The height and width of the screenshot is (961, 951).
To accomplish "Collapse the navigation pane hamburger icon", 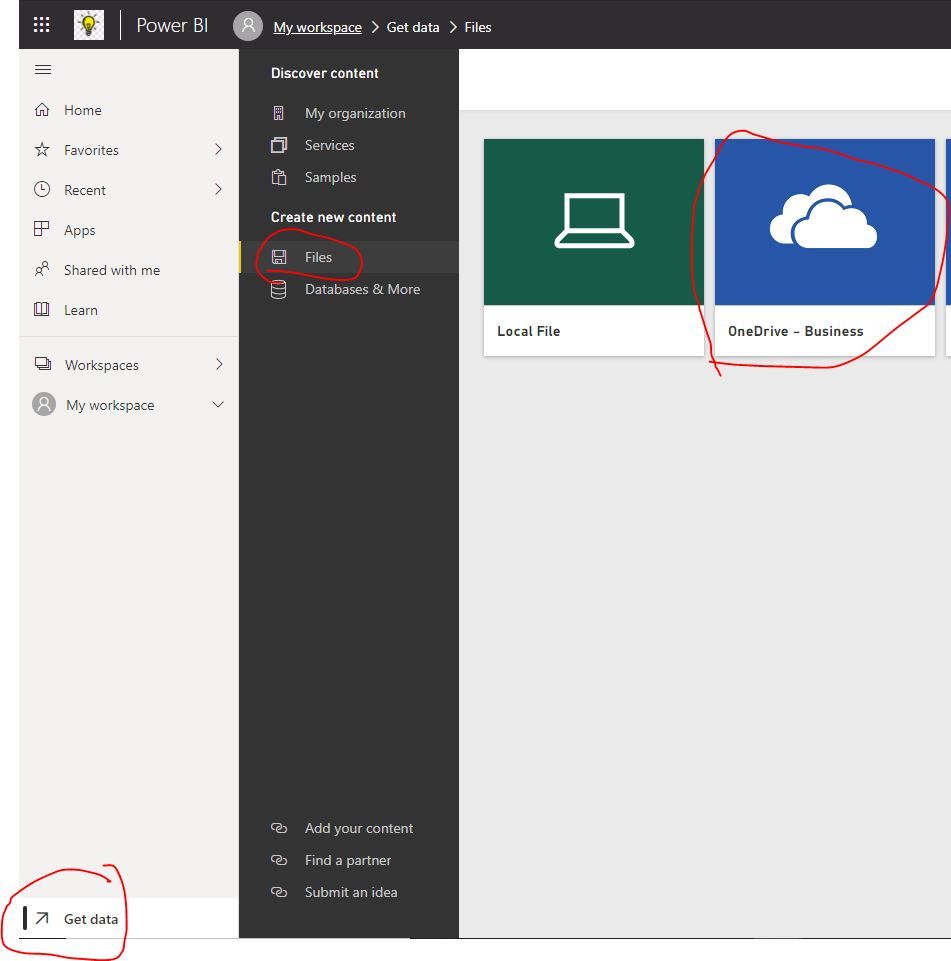I will (43, 69).
